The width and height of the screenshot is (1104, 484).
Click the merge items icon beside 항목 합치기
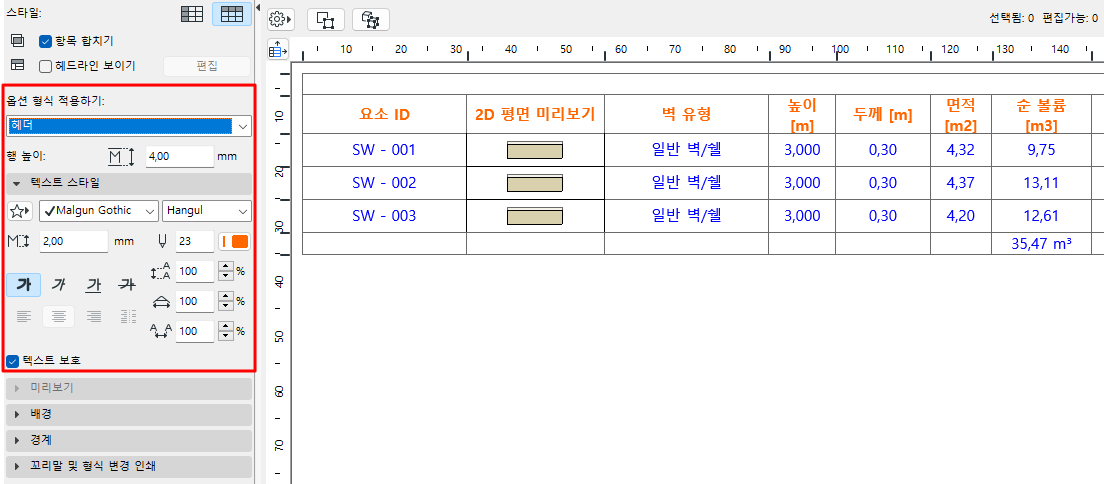point(18,41)
